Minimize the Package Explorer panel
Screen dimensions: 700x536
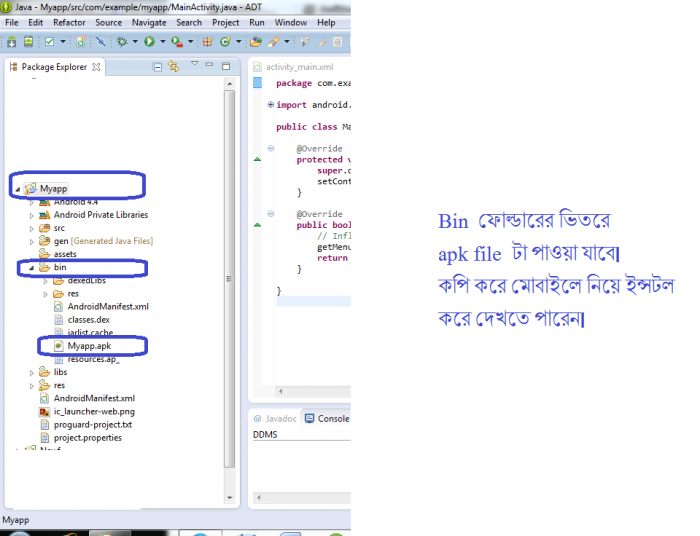coord(209,65)
